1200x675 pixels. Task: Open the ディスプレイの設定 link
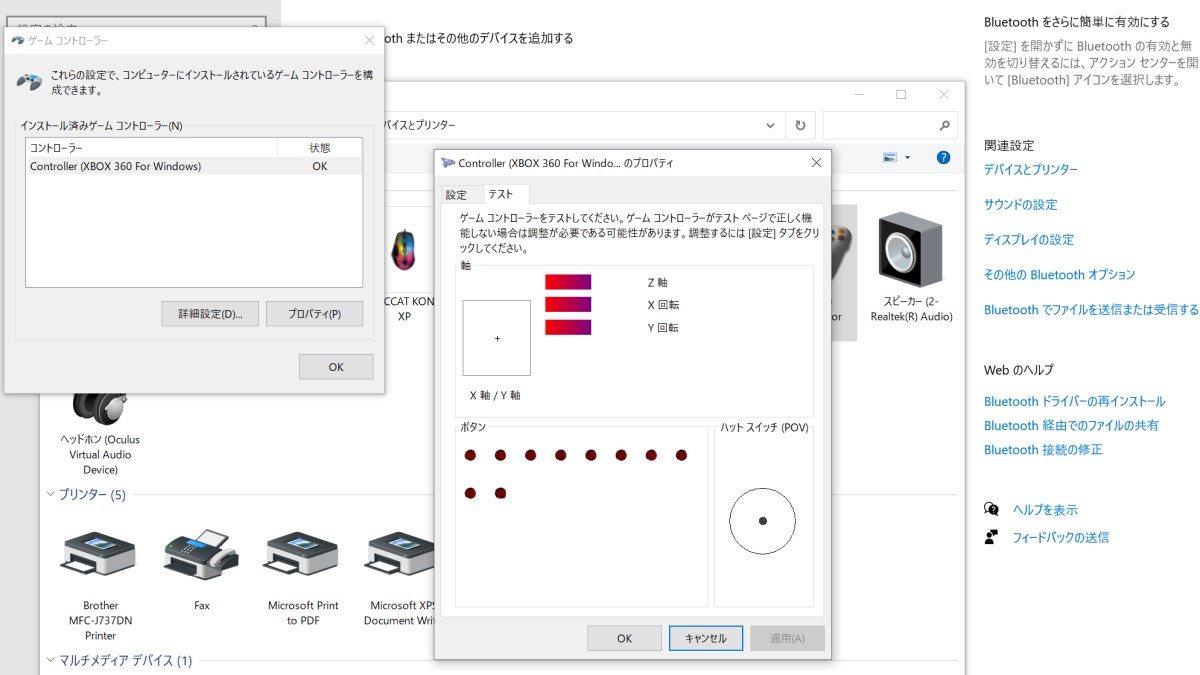pyautogui.click(x=1029, y=240)
